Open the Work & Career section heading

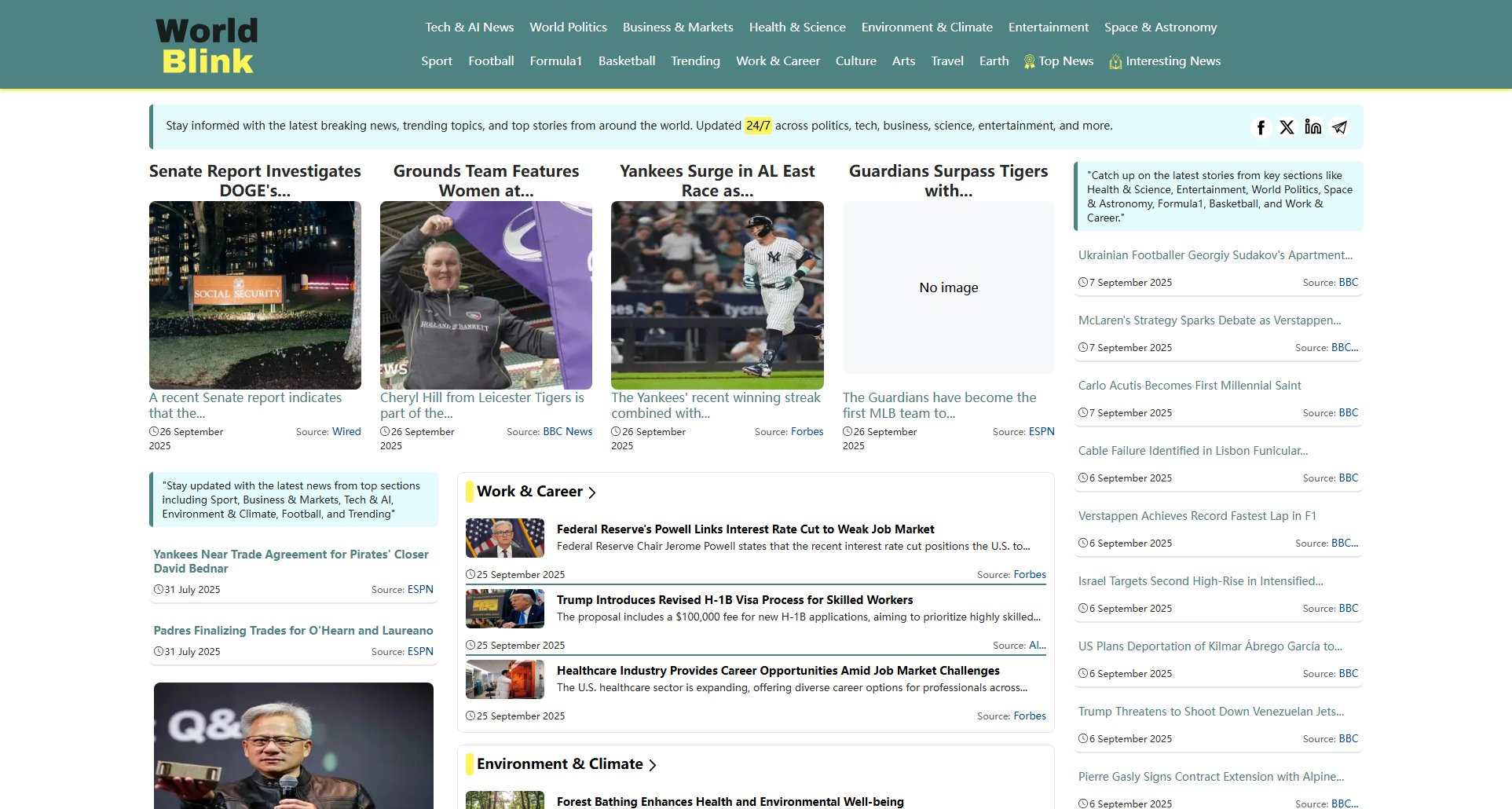point(529,492)
